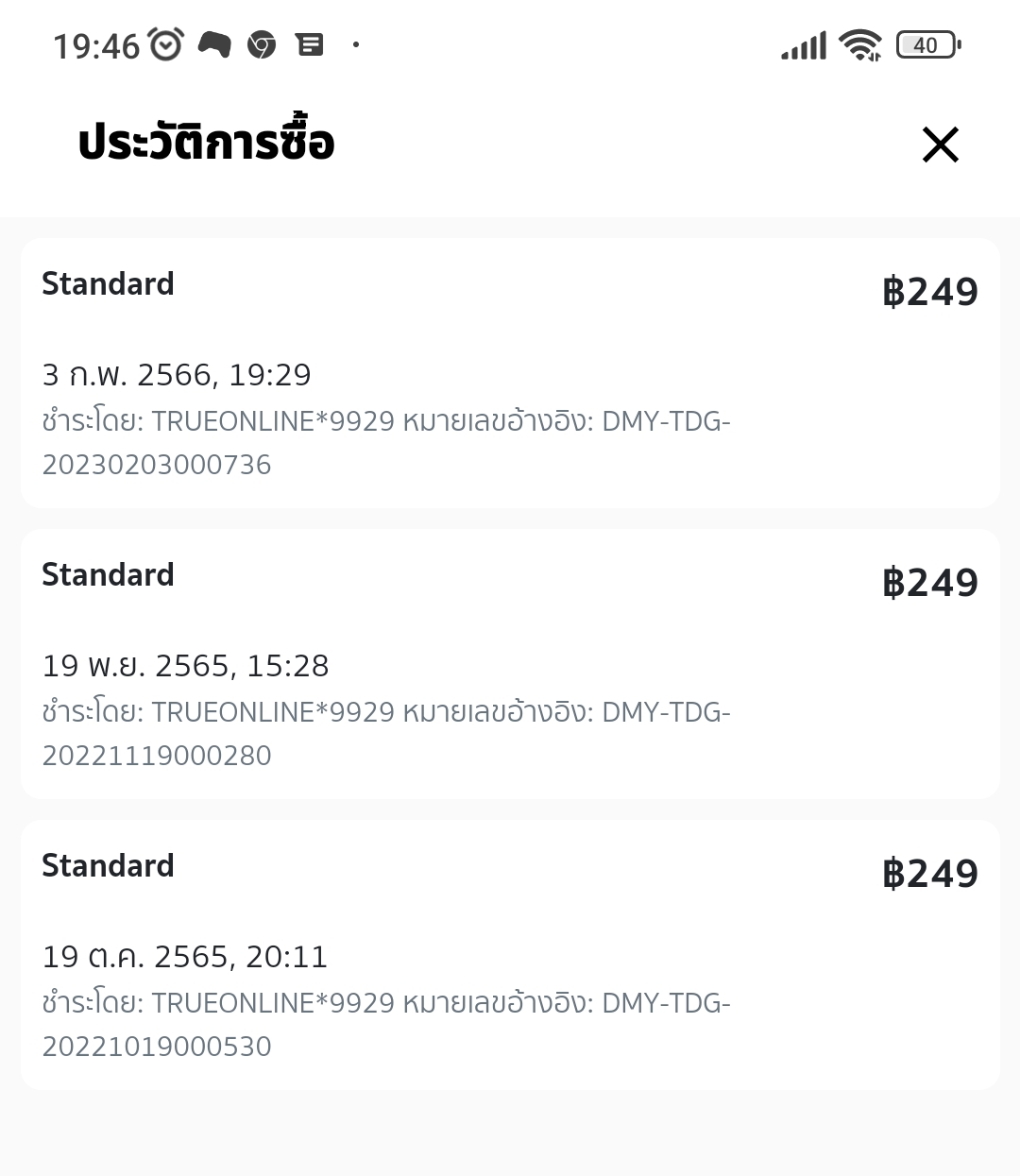The image size is (1020, 1176).
Task: Tap the signal strength indicator
Action: pos(804,45)
